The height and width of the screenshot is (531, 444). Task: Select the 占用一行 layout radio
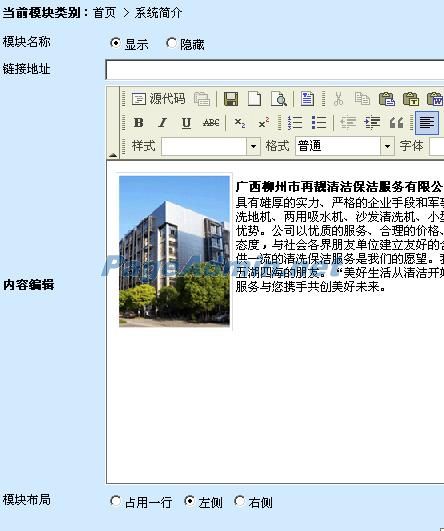coord(115,501)
